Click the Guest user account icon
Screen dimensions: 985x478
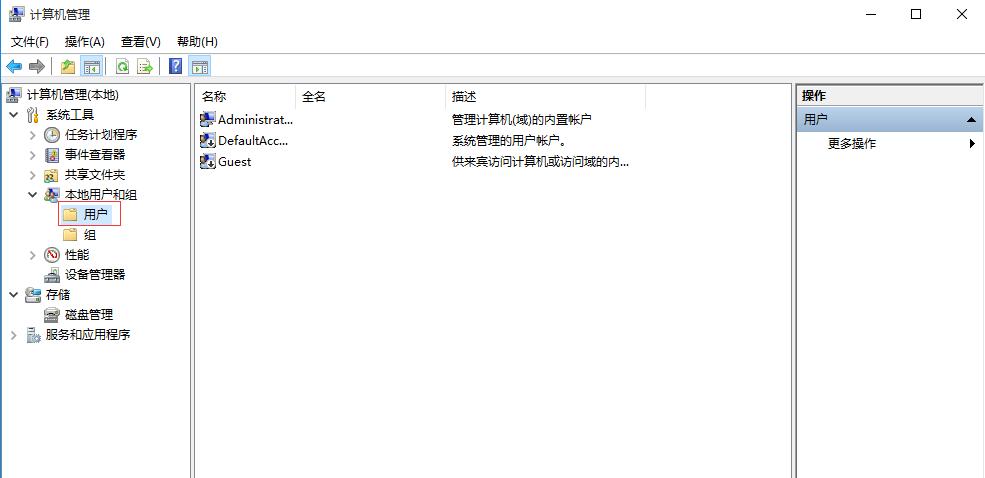point(207,161)
